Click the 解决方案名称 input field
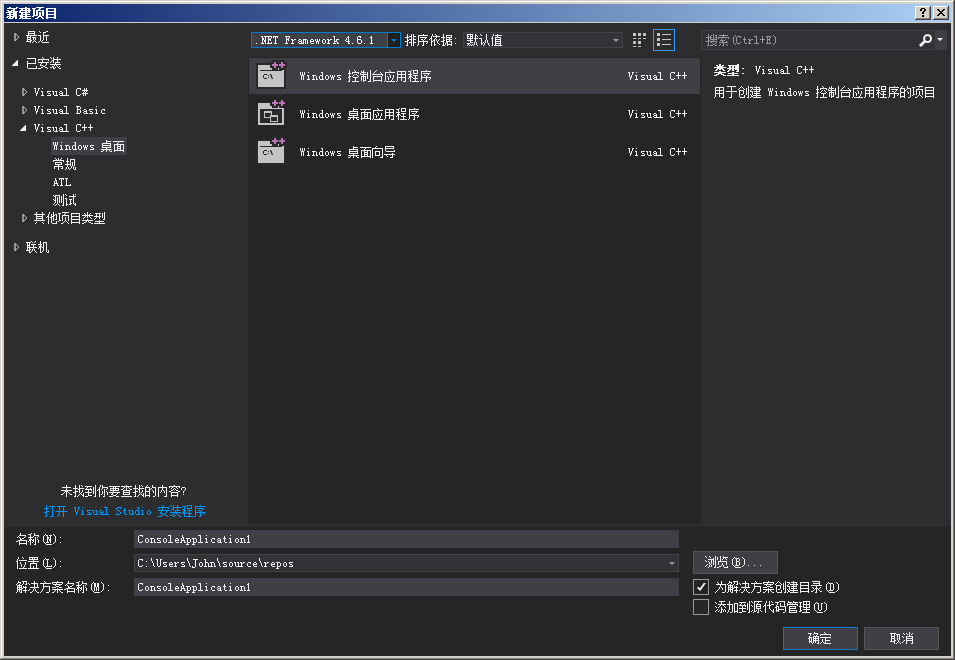Viewport: 955px width, 660px height. tap(406, 587)
